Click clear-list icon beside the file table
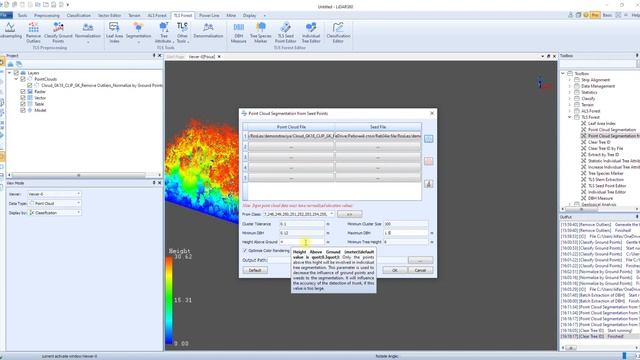 pos(428,184)
